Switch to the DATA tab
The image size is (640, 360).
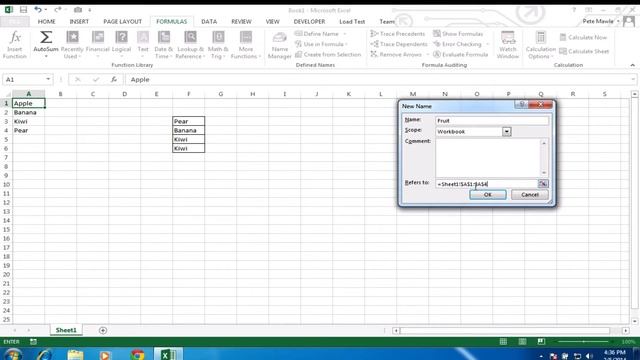tap(209, 21)
